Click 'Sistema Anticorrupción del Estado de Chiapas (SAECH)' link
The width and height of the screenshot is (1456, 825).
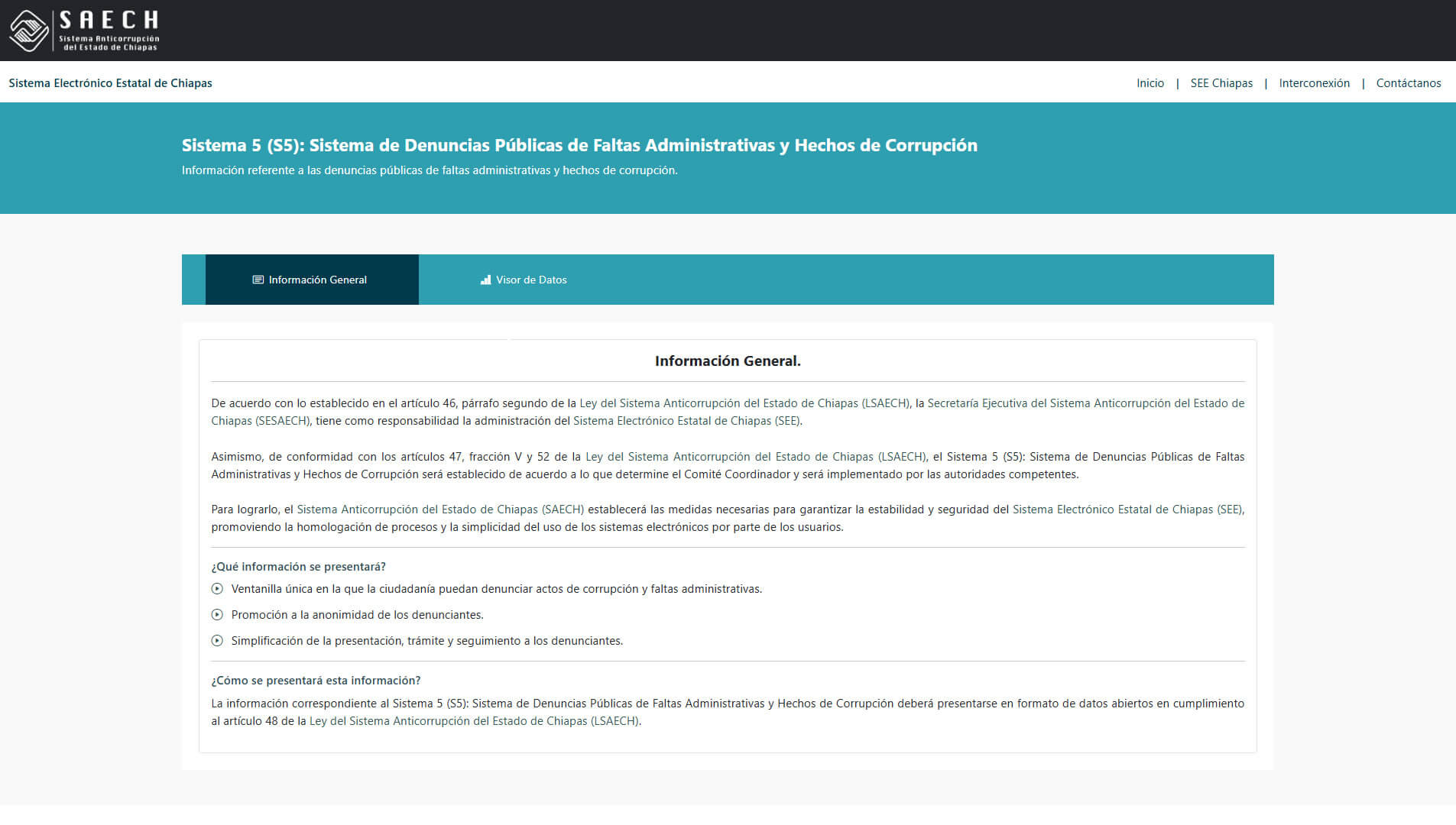(440, 510)
